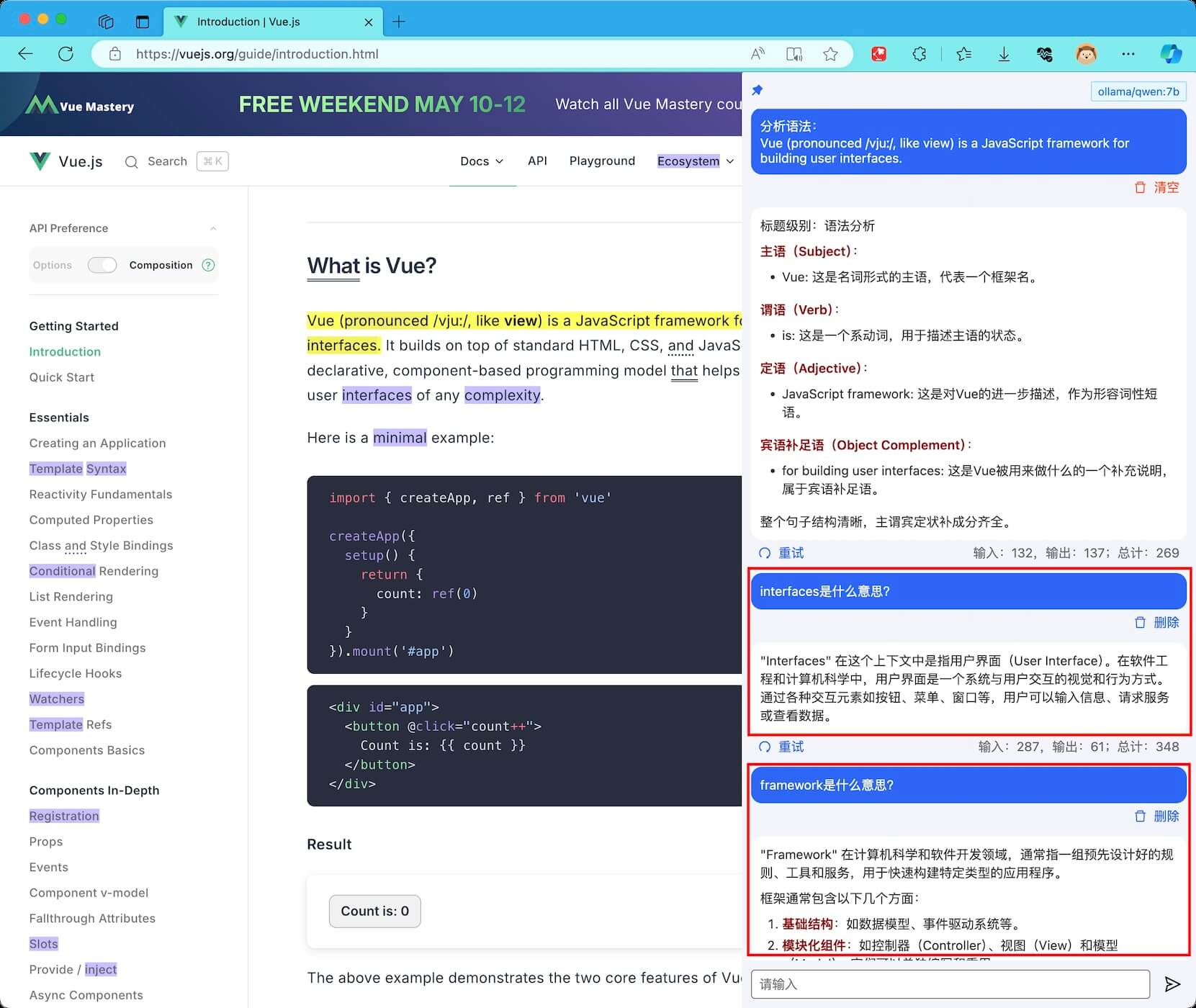This screenshot has height=1008, width=1196.
Task: Open the API nav item
Action: [537, 161]
